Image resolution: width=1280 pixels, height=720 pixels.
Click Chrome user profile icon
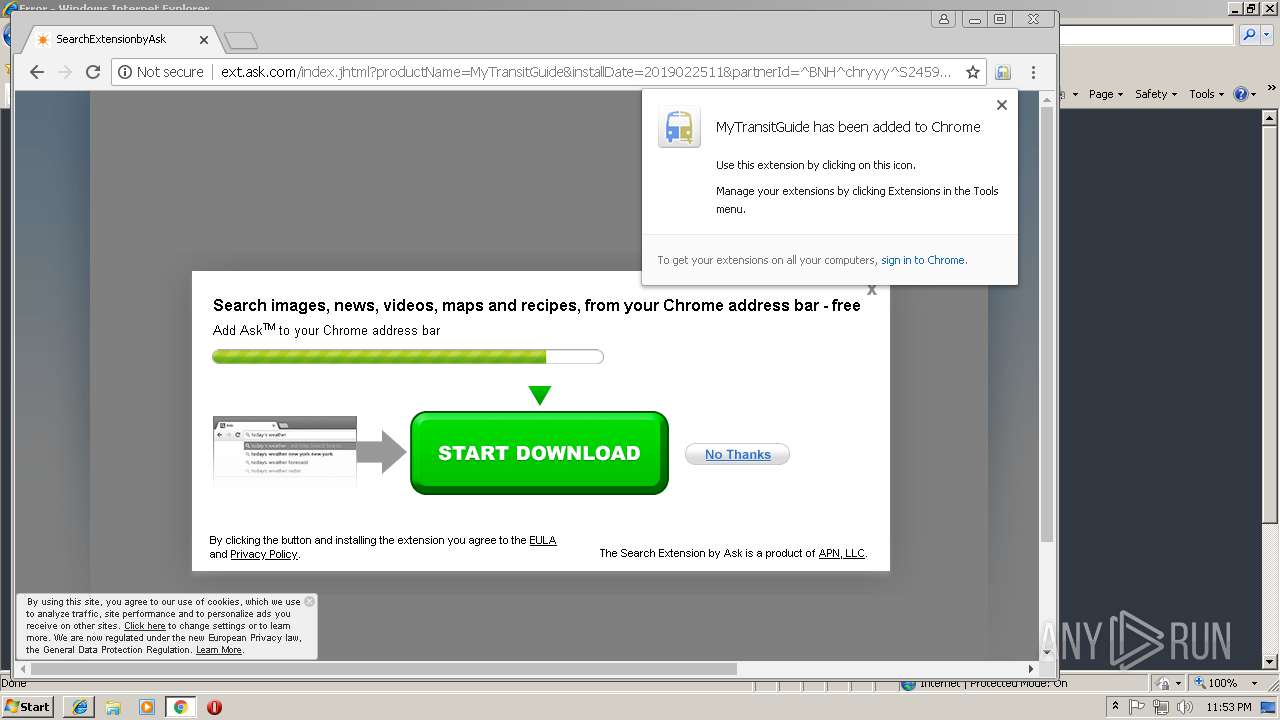[x=943, y=19]
